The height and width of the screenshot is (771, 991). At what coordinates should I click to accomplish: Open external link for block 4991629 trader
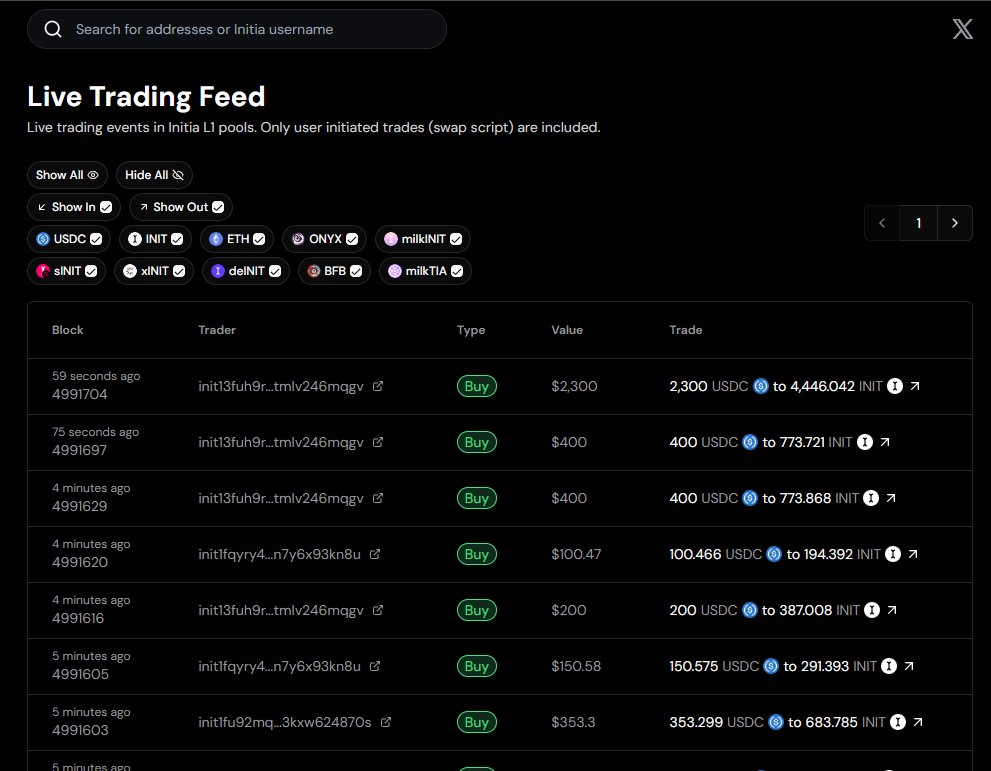378,498
